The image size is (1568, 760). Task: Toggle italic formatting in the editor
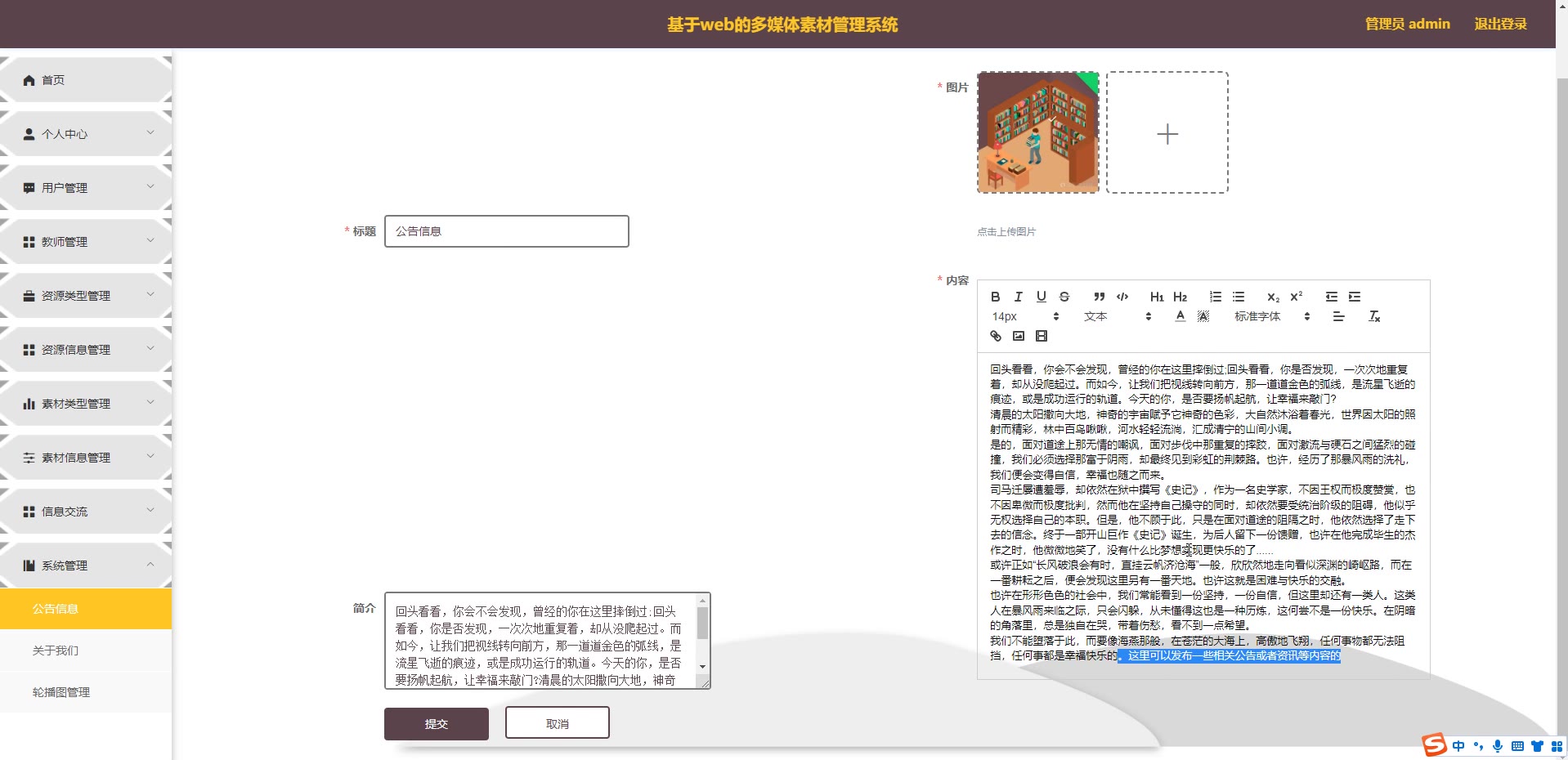click(x=1018, y=297)
